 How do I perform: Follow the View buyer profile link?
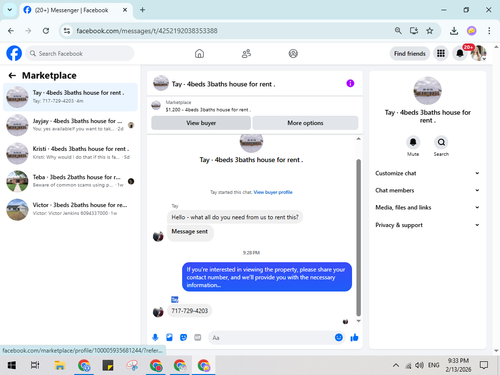(273, 192)
